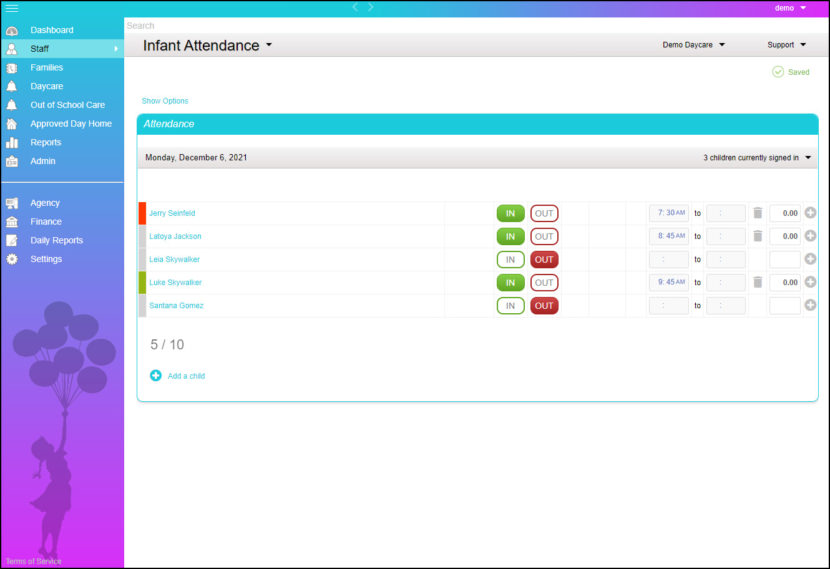Sign Leia Skywalker IN

[510, 259]
